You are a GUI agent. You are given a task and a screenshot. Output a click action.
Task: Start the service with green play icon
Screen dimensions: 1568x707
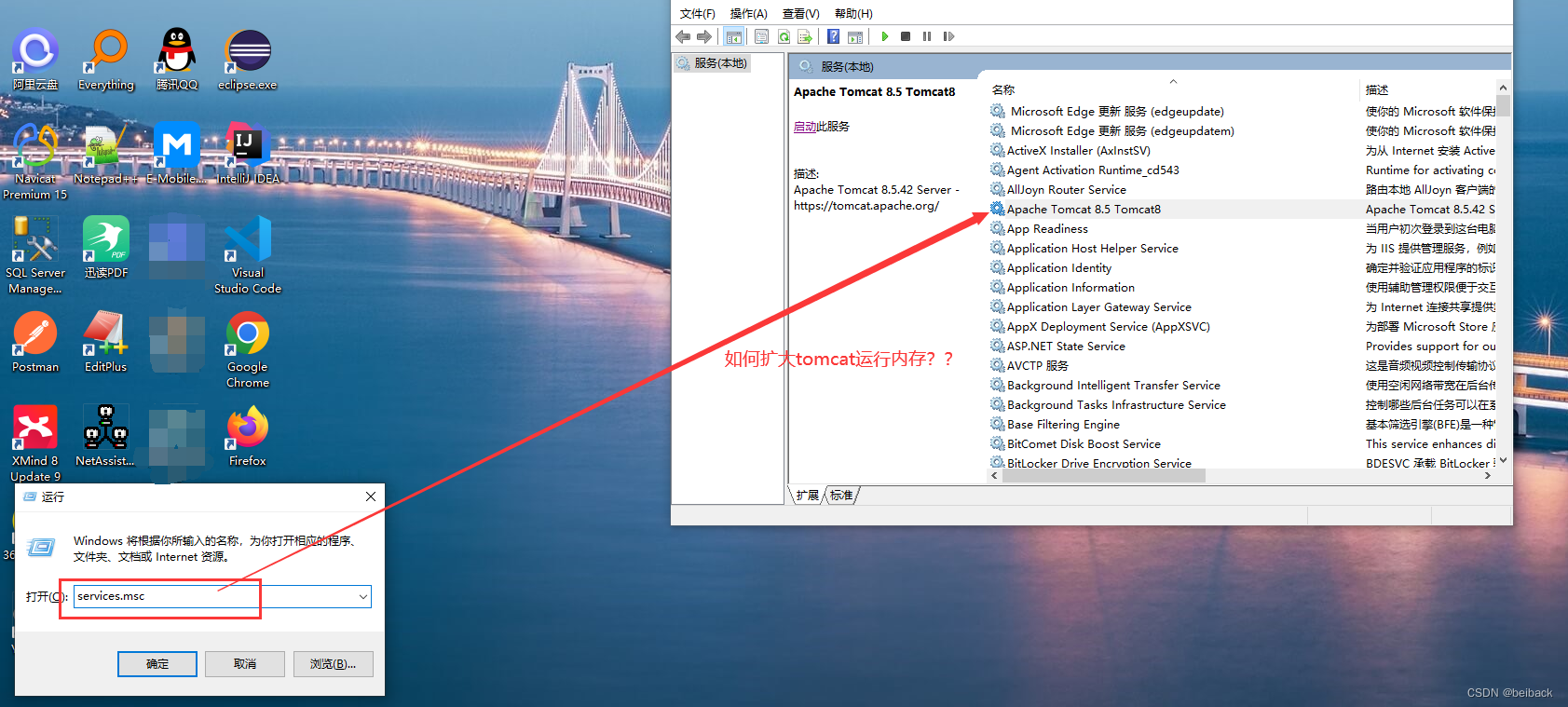pyautogui.click(x=884, y=36)
